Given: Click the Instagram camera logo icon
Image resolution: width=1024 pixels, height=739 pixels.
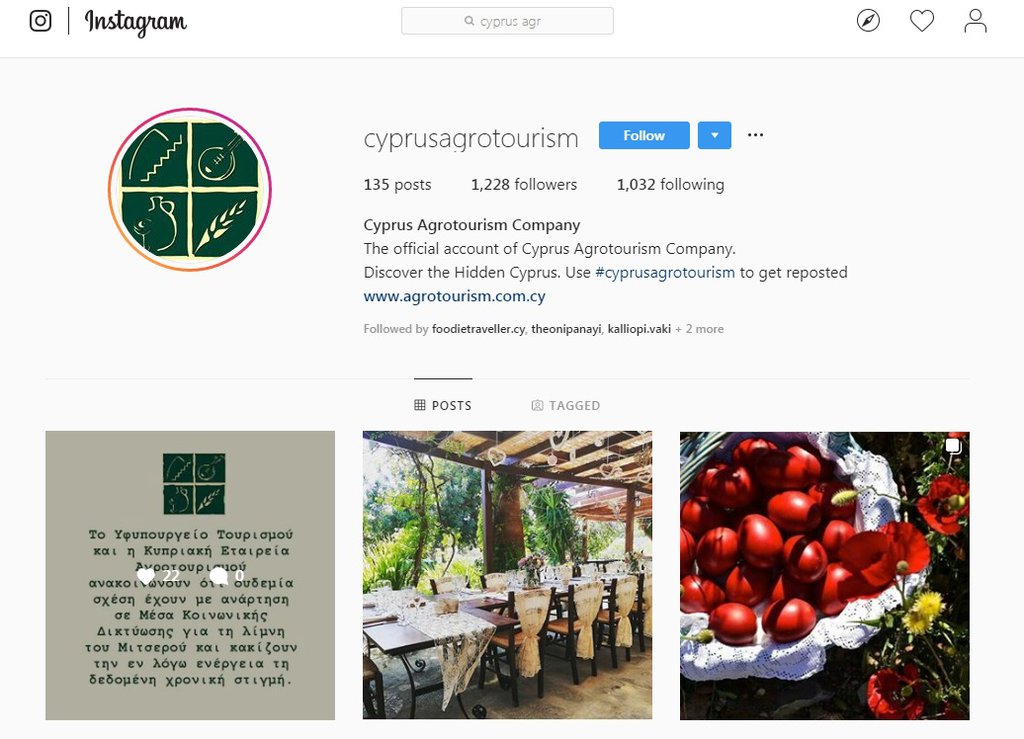Looking at the screenshot, I should coord(40,21).
